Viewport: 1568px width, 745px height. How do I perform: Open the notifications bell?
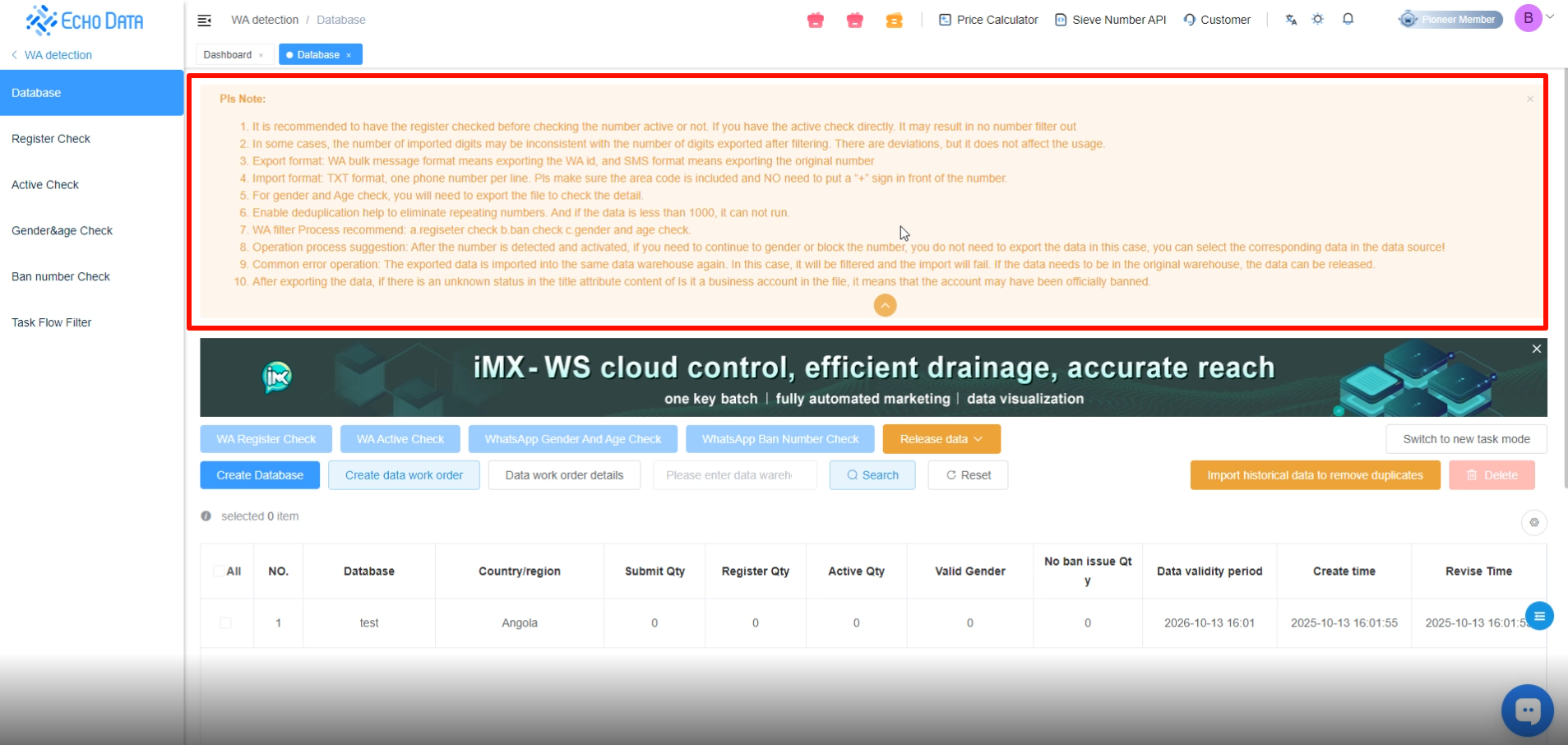[1348, 19]
